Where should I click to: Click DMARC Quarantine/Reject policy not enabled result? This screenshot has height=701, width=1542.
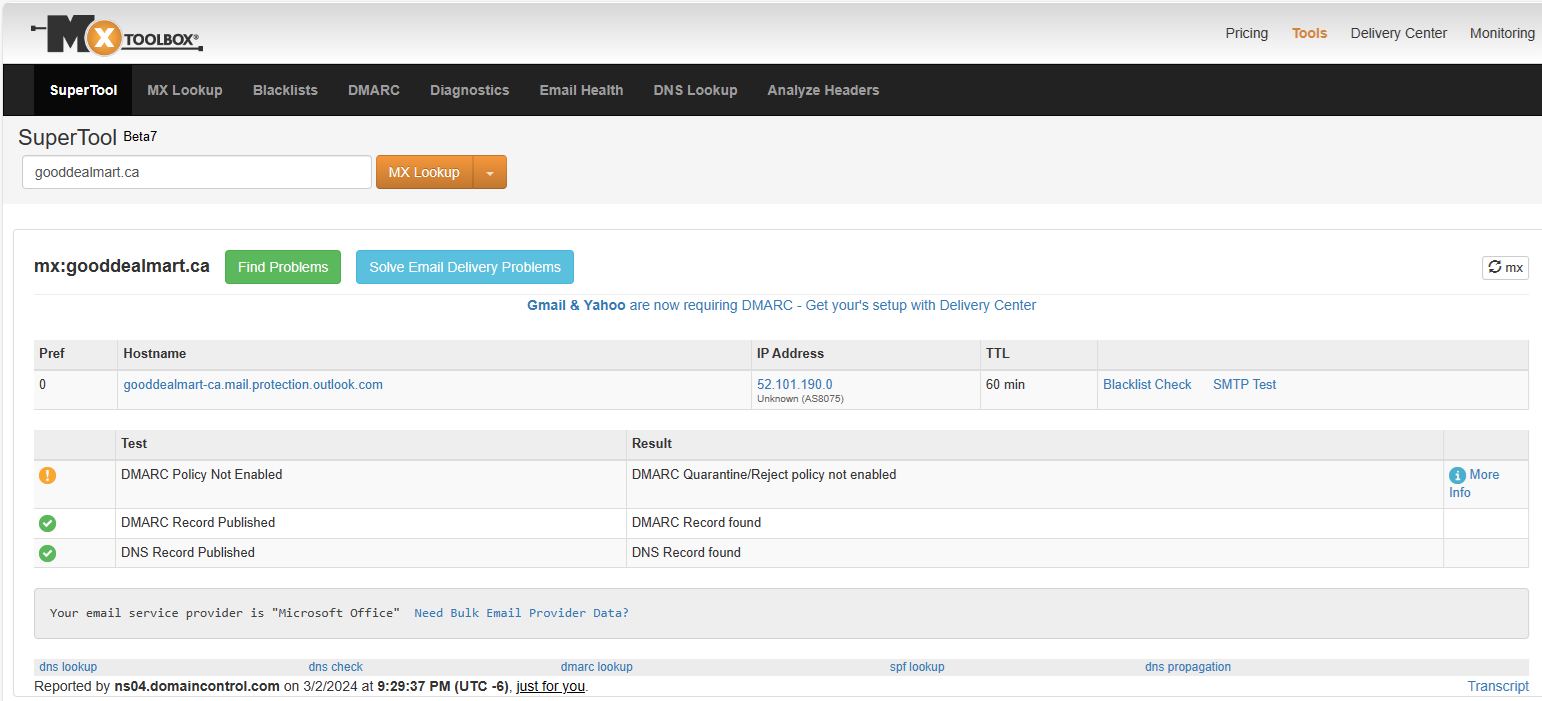pyautogui.click(x=764, y=475)
